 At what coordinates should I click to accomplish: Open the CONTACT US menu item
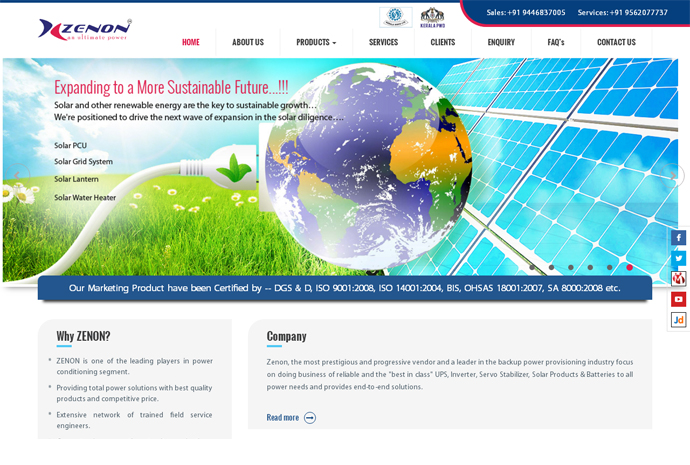click(x=616, y=42)
